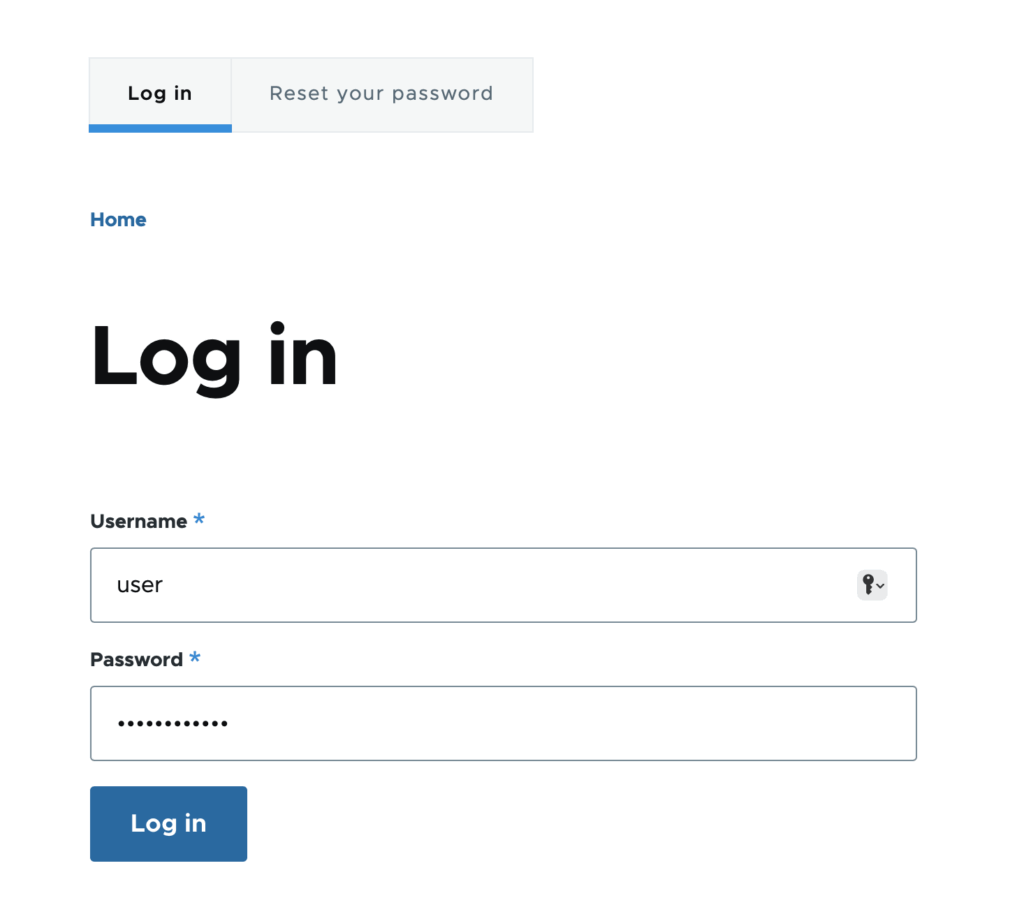Submit with the blue Log in button

click(x=168, y=824)
